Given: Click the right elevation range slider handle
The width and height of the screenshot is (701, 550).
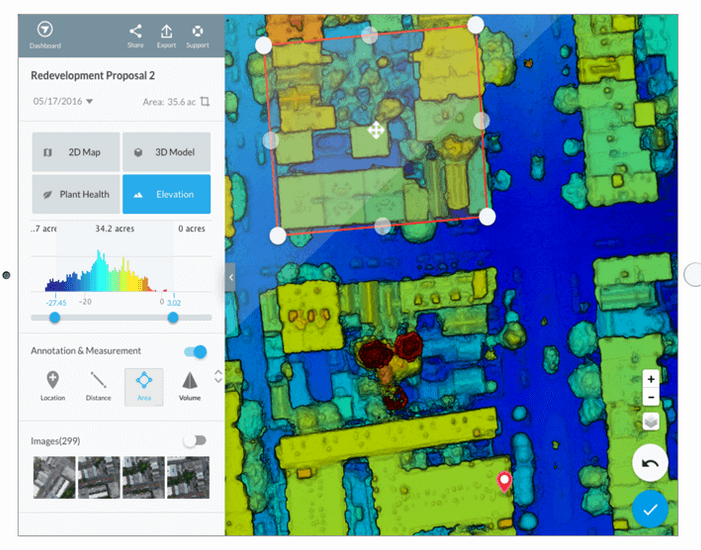Looking at the screenshot, I should [173, 317].
